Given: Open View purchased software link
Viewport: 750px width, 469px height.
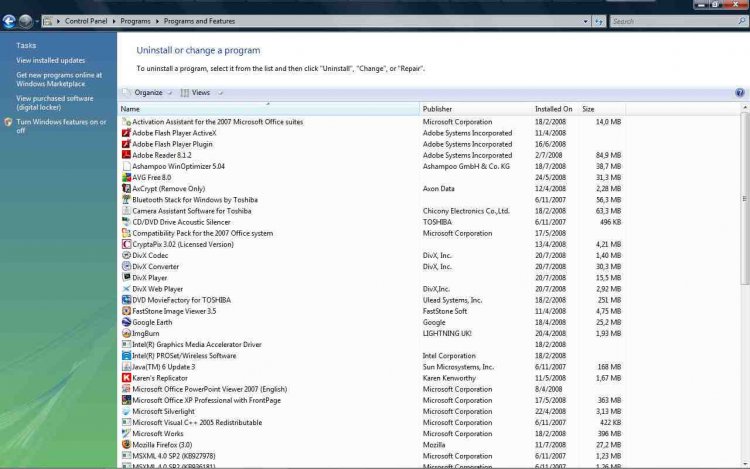Looking at the screenshot, I should (x=55, y=103).
